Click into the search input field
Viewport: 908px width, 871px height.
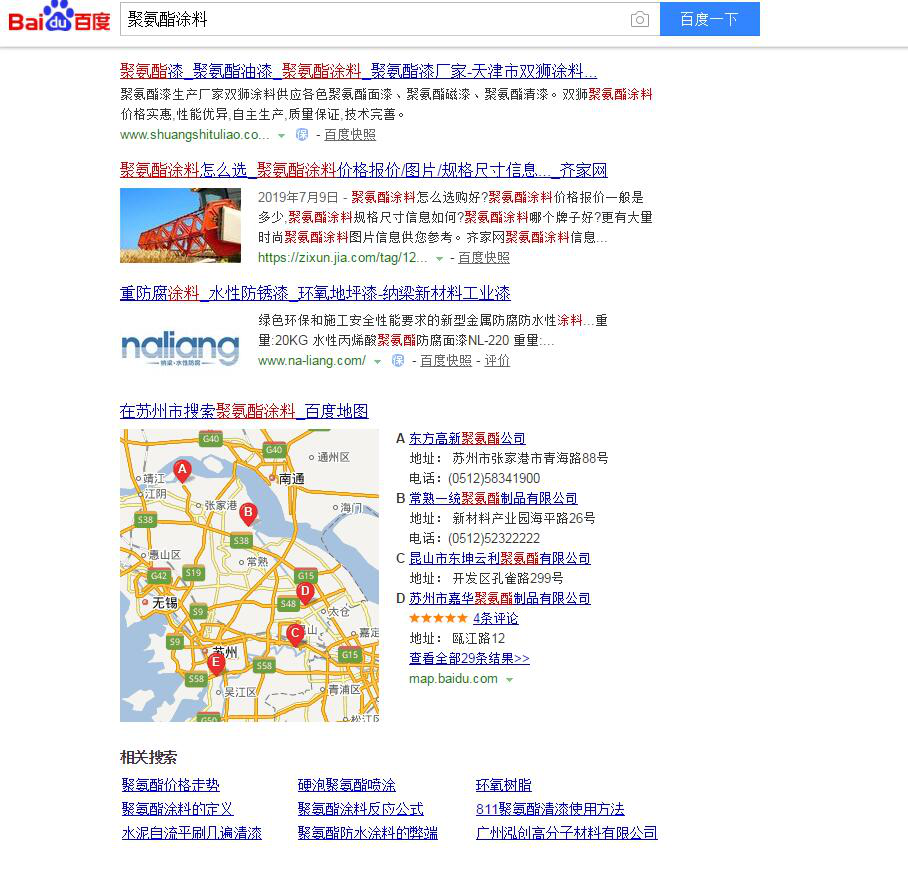coord(370,19)
